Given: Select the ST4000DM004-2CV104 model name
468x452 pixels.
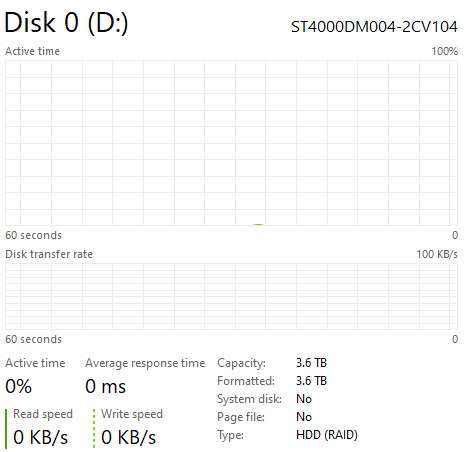Looking at the screenshot, I should coord(374,27).
